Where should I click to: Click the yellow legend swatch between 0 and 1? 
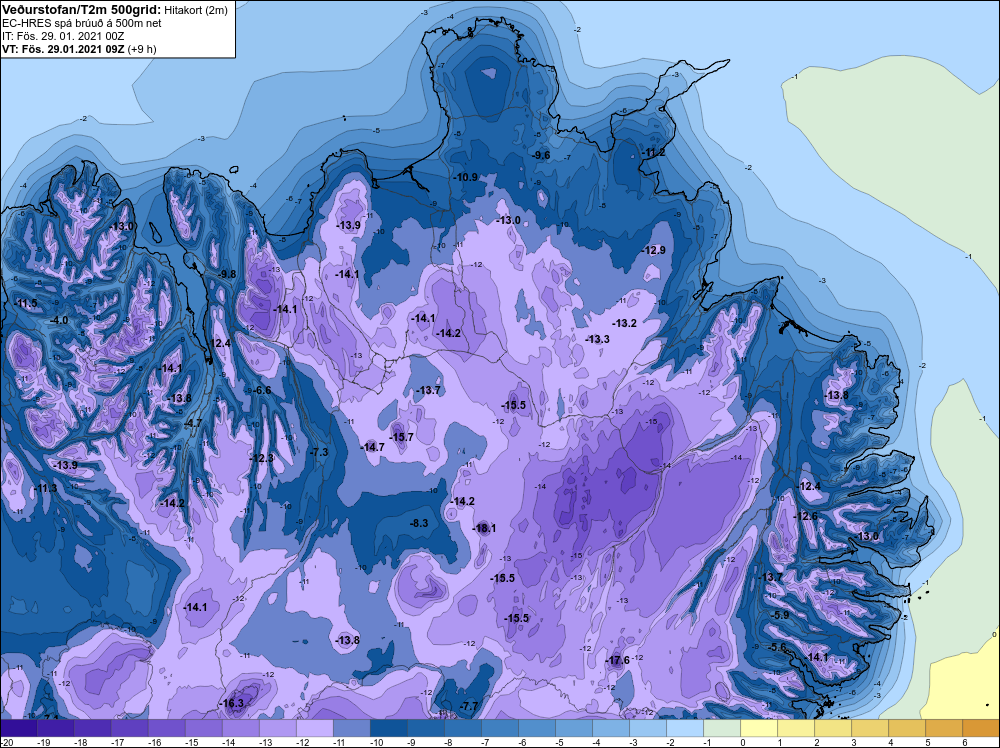click(x=760, y=728)
